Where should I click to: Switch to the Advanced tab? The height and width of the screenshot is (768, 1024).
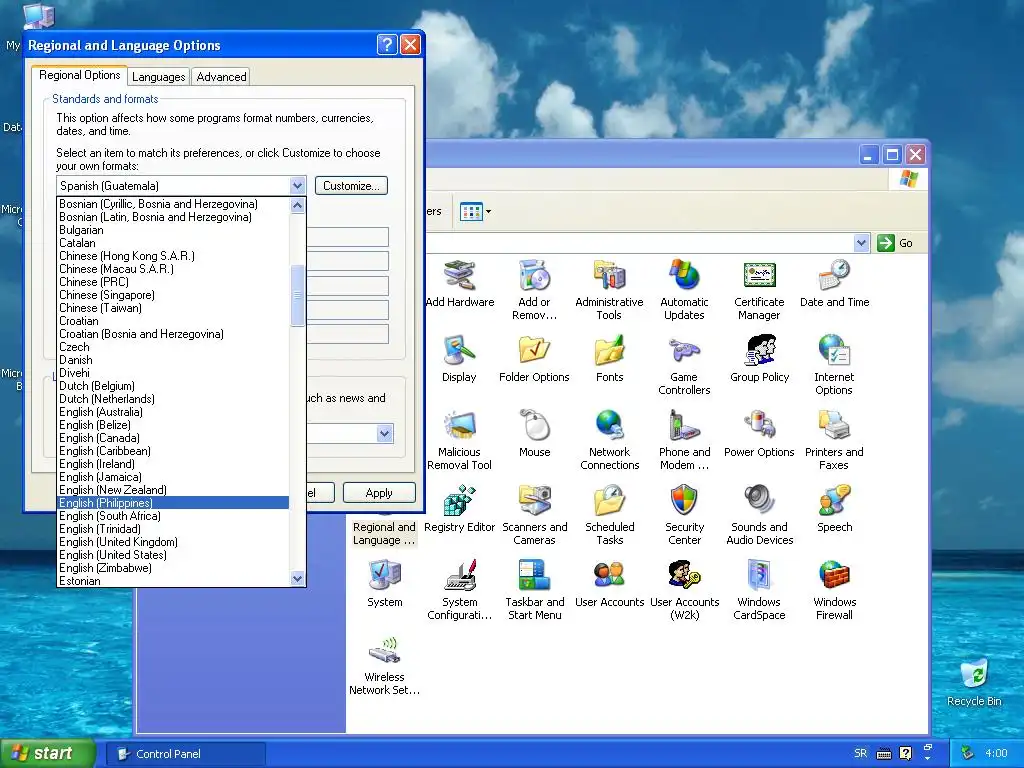[x=221, y=76]
